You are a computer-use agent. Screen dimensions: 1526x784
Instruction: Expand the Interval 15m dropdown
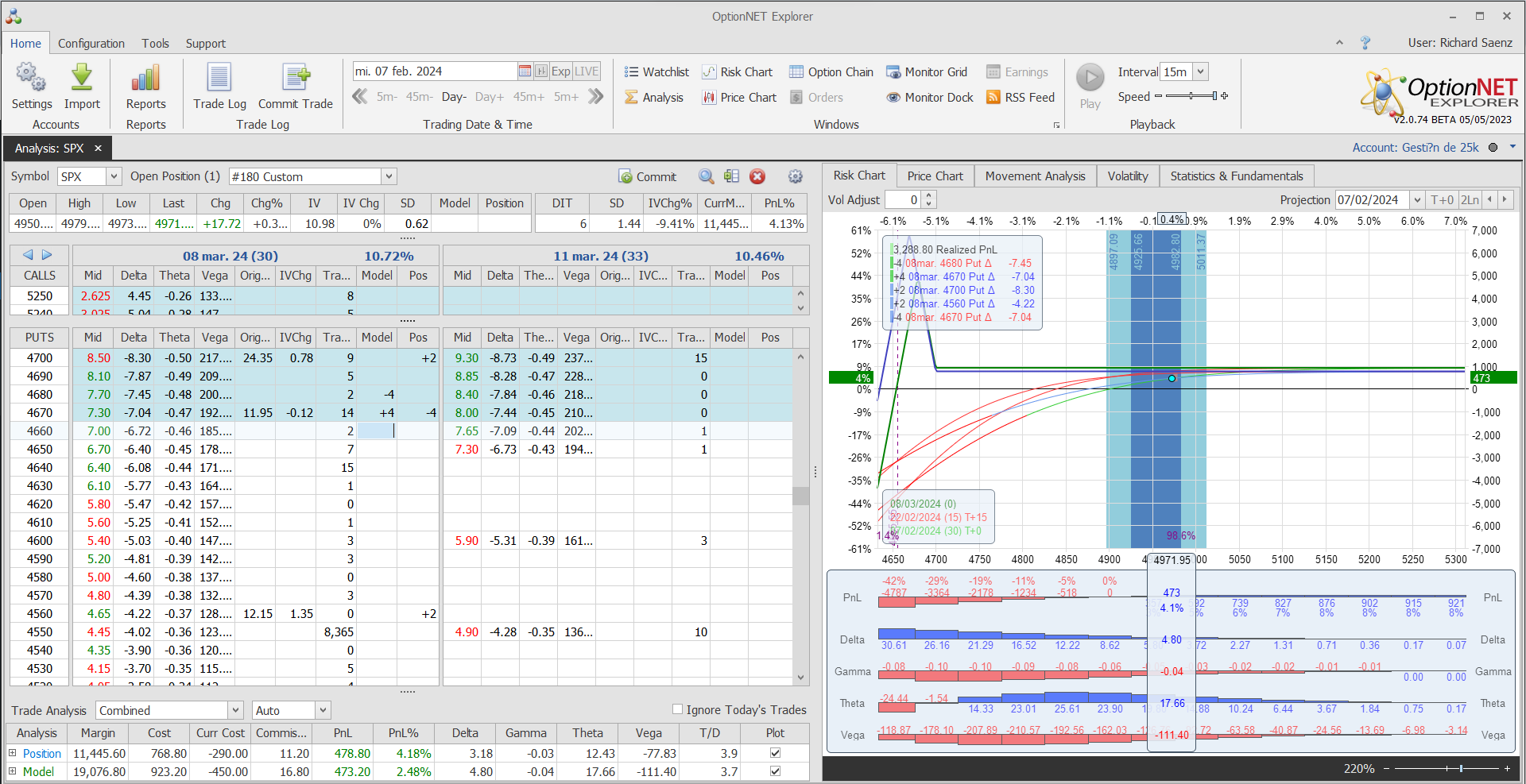pos(1200,71)
